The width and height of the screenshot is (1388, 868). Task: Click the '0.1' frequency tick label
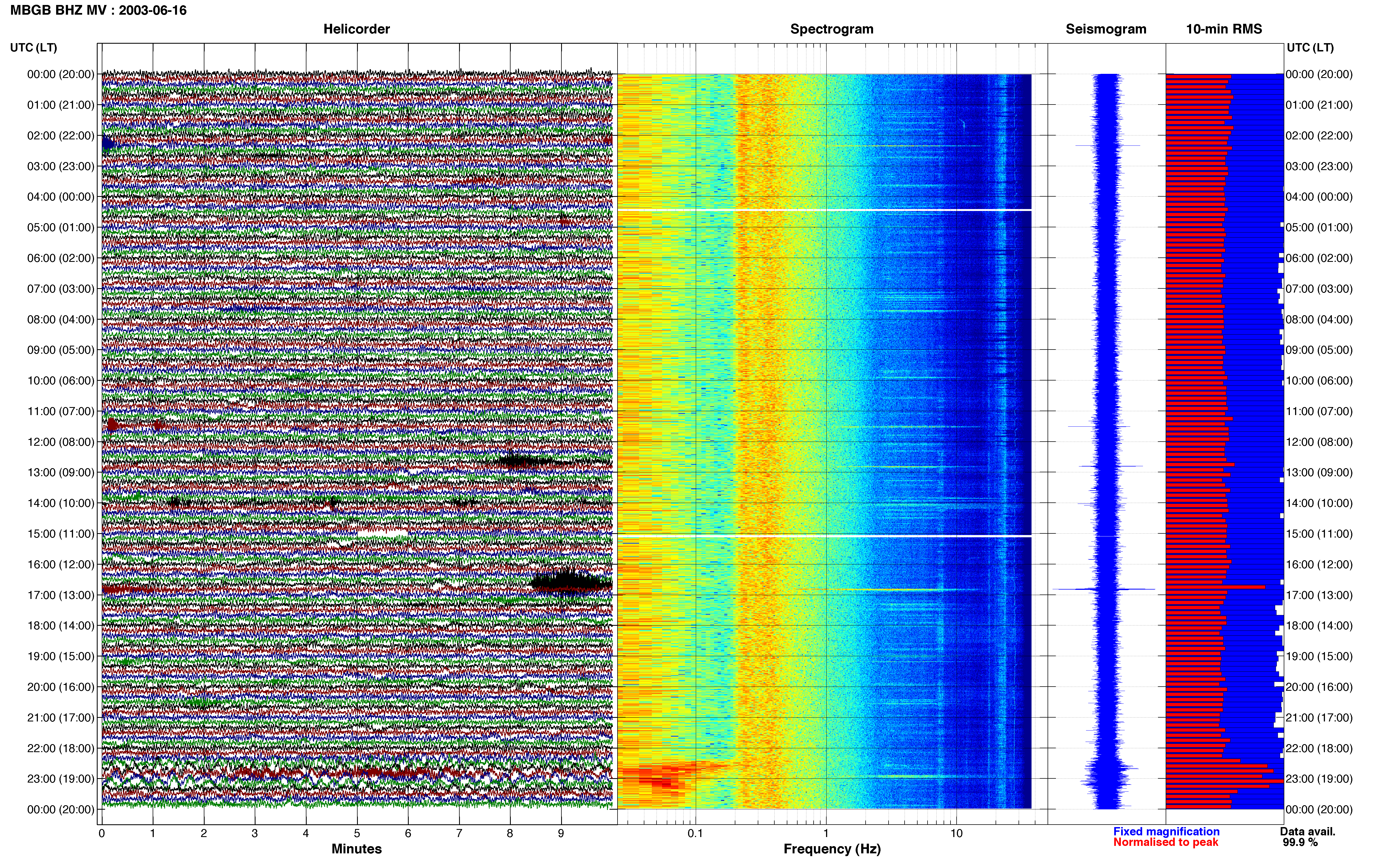click(x=695, y=833)
